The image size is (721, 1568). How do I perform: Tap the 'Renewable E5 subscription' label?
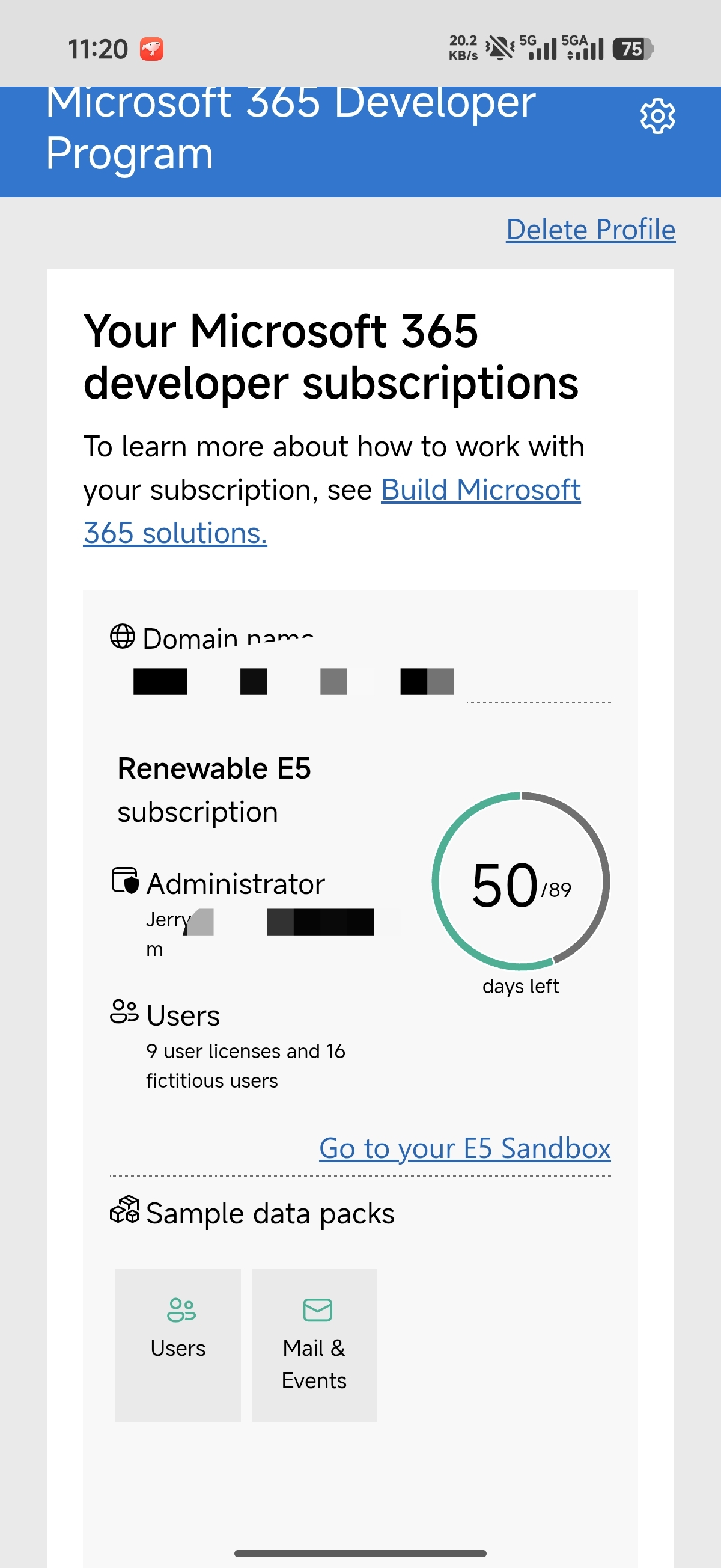point(214,789)
